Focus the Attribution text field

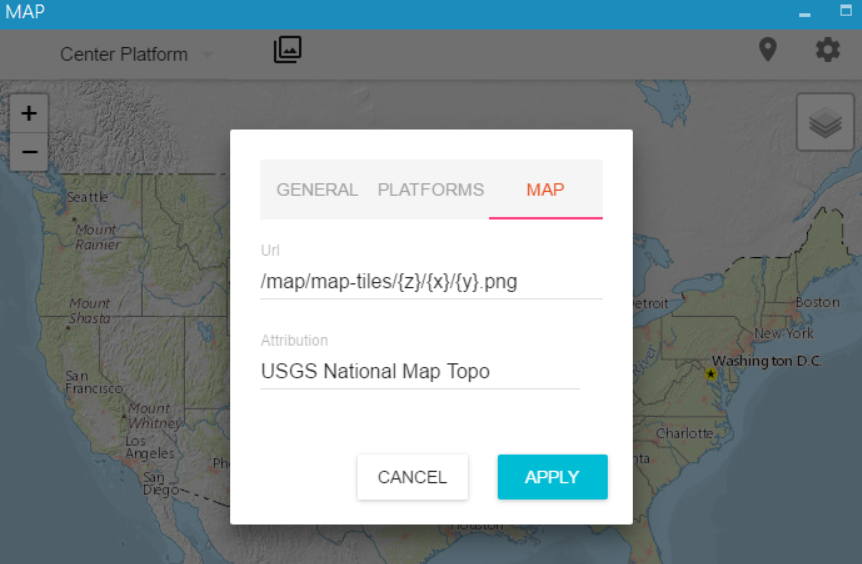pos(419,372)
